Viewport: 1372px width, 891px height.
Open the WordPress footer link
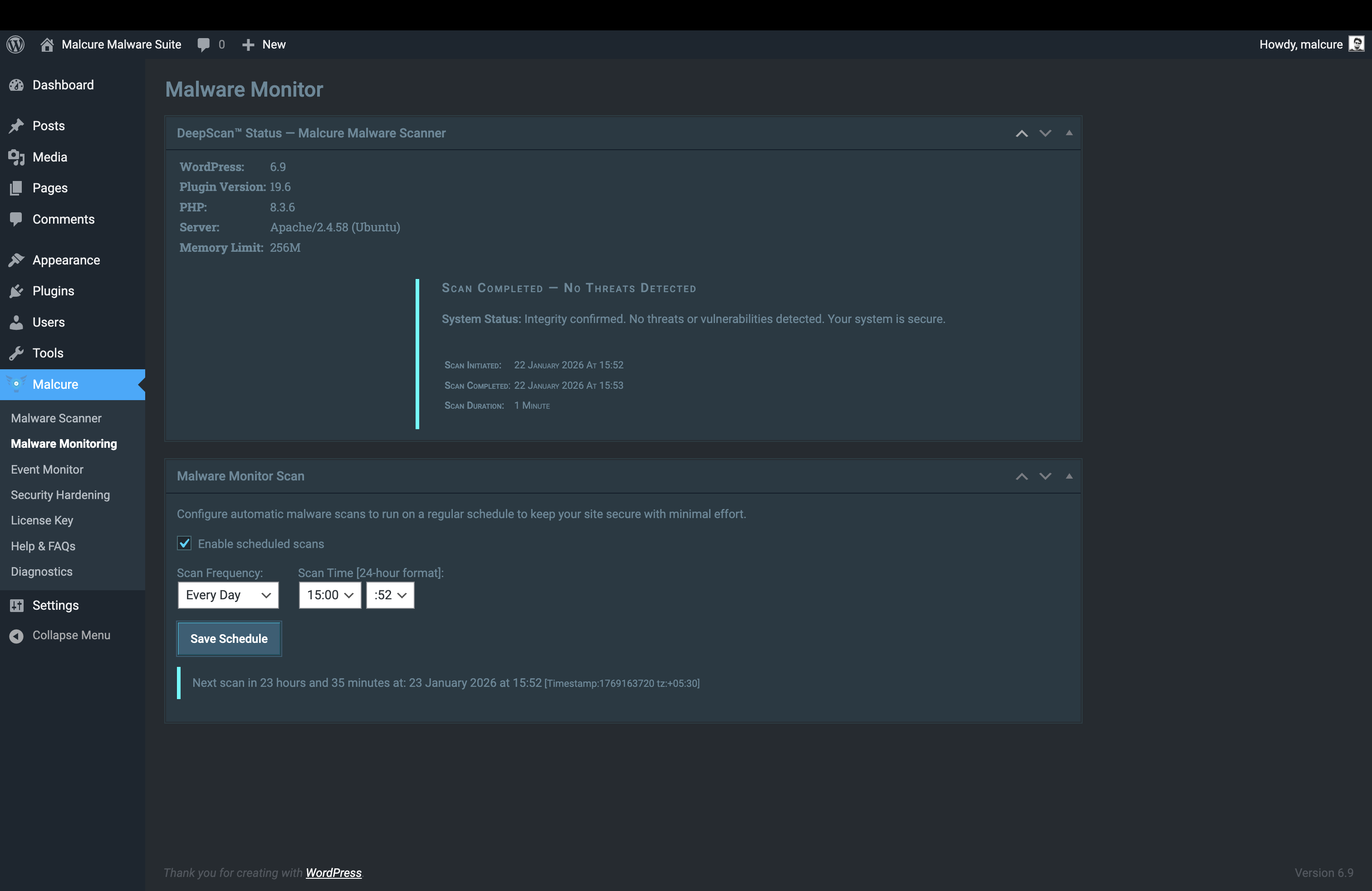click(x=333, y=872)
